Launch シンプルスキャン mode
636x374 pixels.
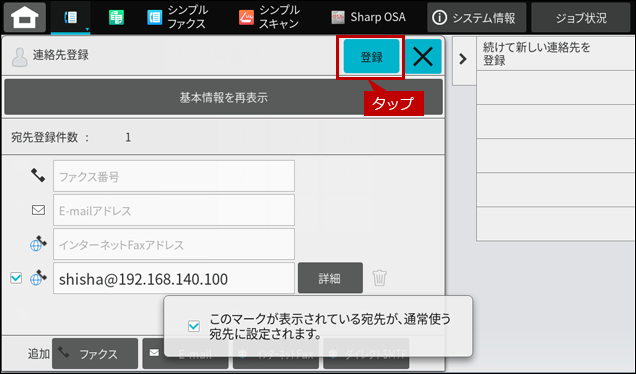270,17
